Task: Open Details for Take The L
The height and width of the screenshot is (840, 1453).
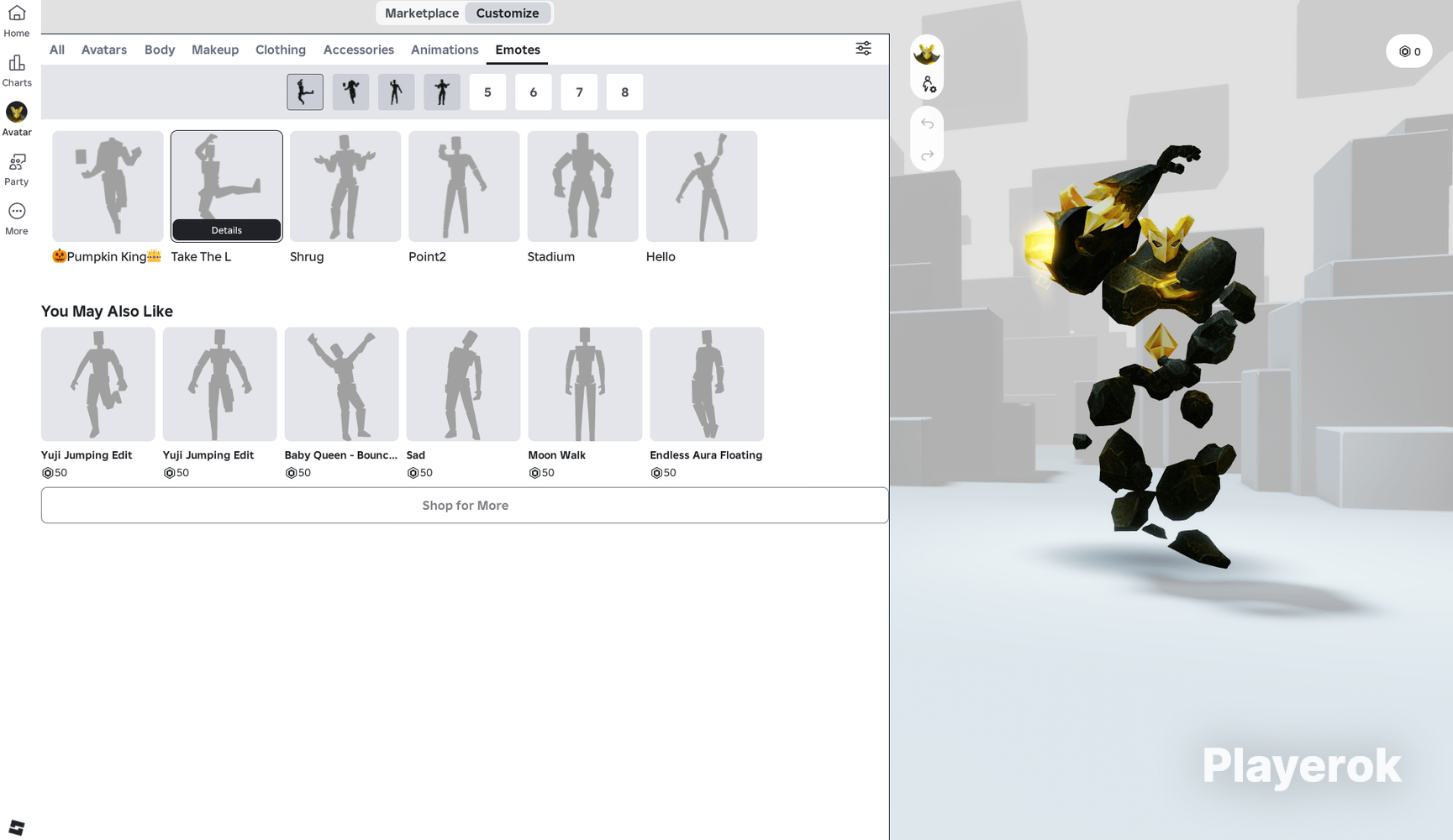Action: click(x=227, y=230)
